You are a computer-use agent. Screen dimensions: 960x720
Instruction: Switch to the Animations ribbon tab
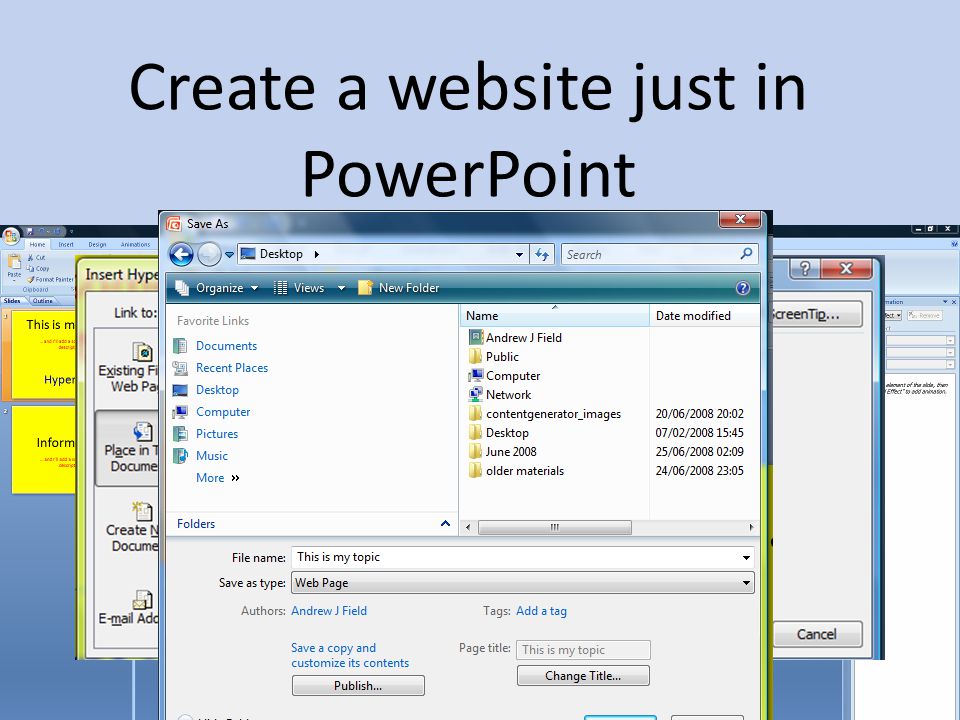pyautogui.click(x=135, y=244)
